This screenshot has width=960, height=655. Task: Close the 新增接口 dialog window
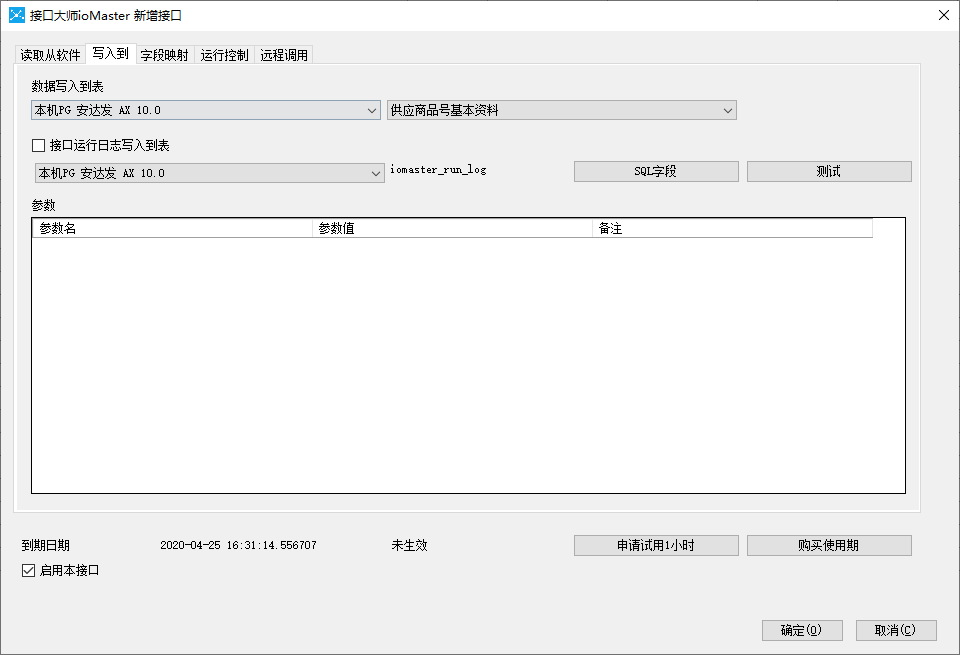[x=943, y=15]
